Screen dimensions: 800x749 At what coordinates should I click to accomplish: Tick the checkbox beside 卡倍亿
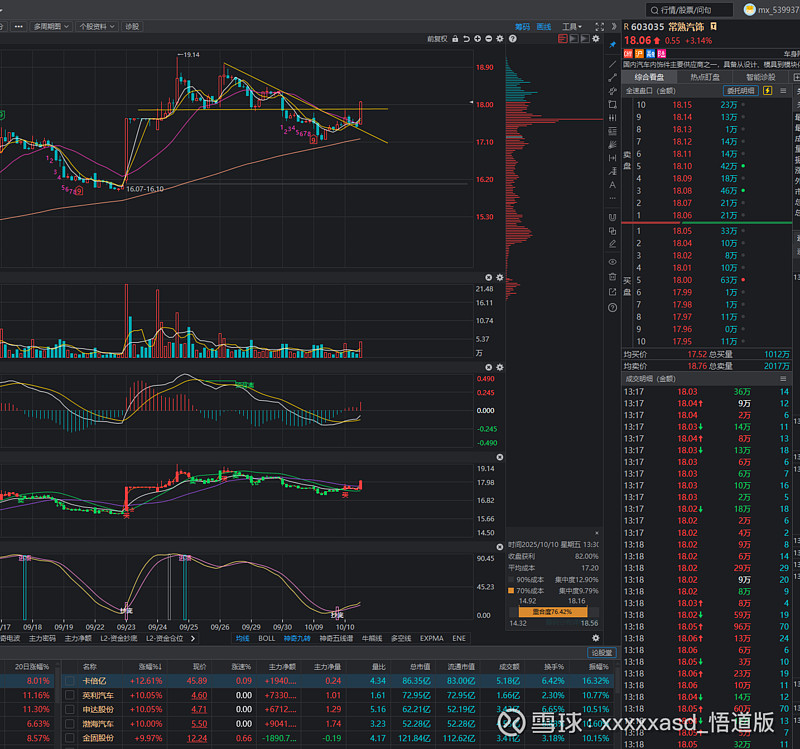click(x=69, y=680)
